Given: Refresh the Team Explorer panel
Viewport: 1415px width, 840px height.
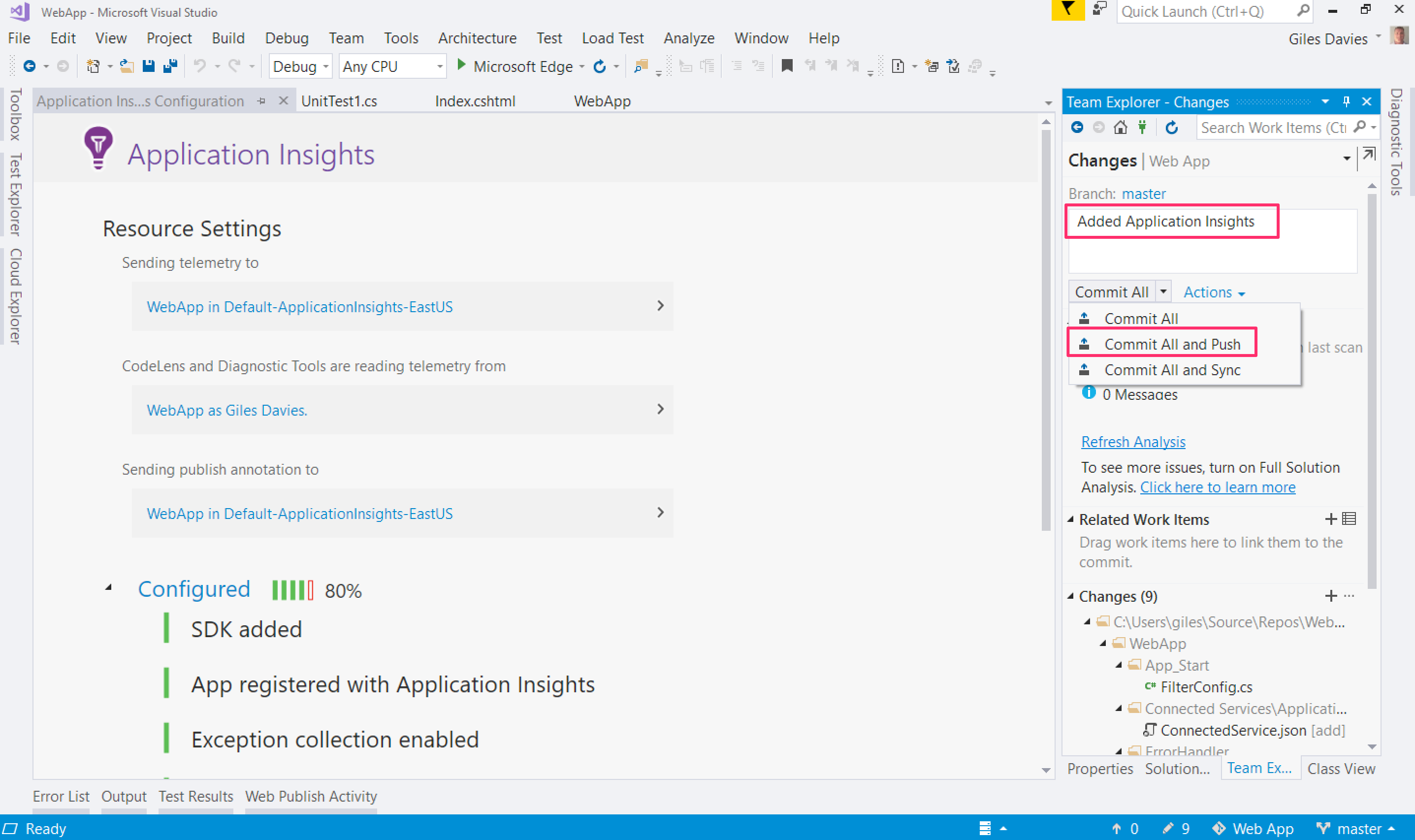Looking at the screenshot, I should pyautogui.click(x=1172, y=128).
